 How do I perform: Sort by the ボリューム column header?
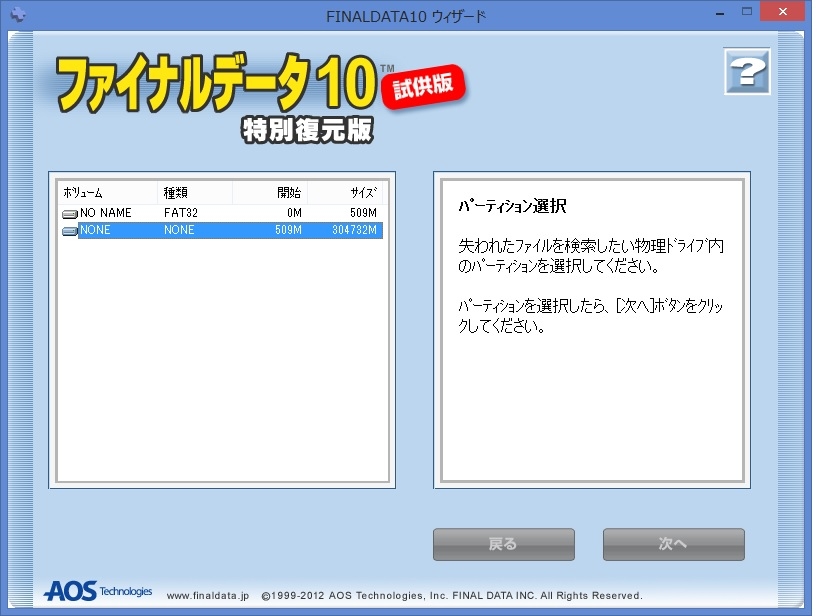click(x=108, y=193)
